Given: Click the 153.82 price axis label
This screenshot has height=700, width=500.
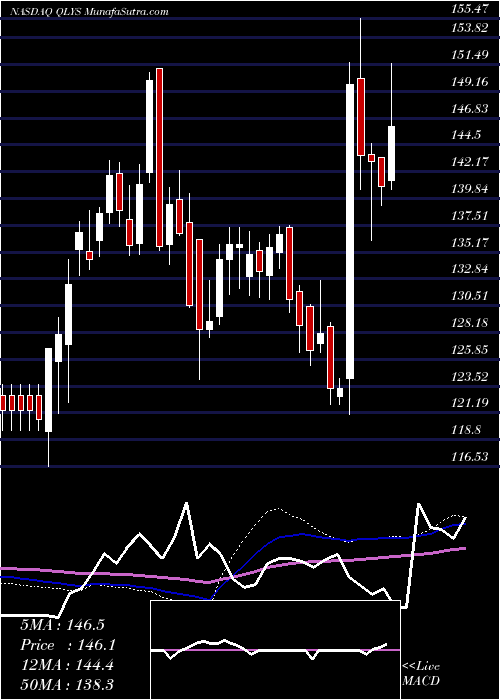Looking at the screenshot, I should click(x=468, y=28).
